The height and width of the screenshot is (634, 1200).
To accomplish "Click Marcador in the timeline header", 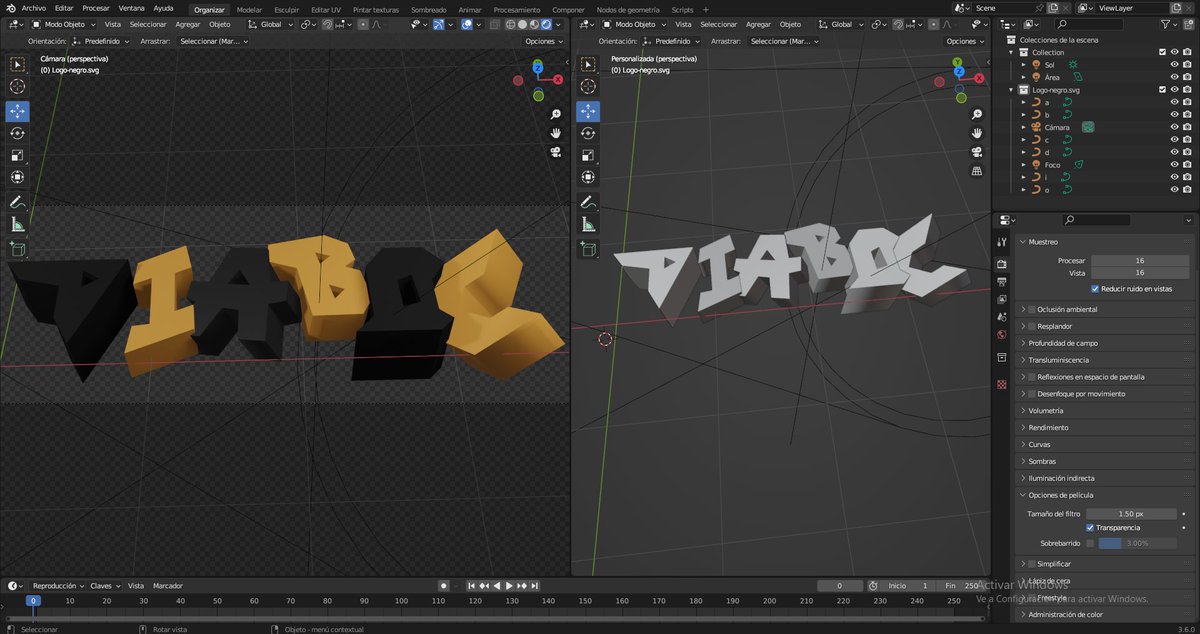I will [168, 585].
